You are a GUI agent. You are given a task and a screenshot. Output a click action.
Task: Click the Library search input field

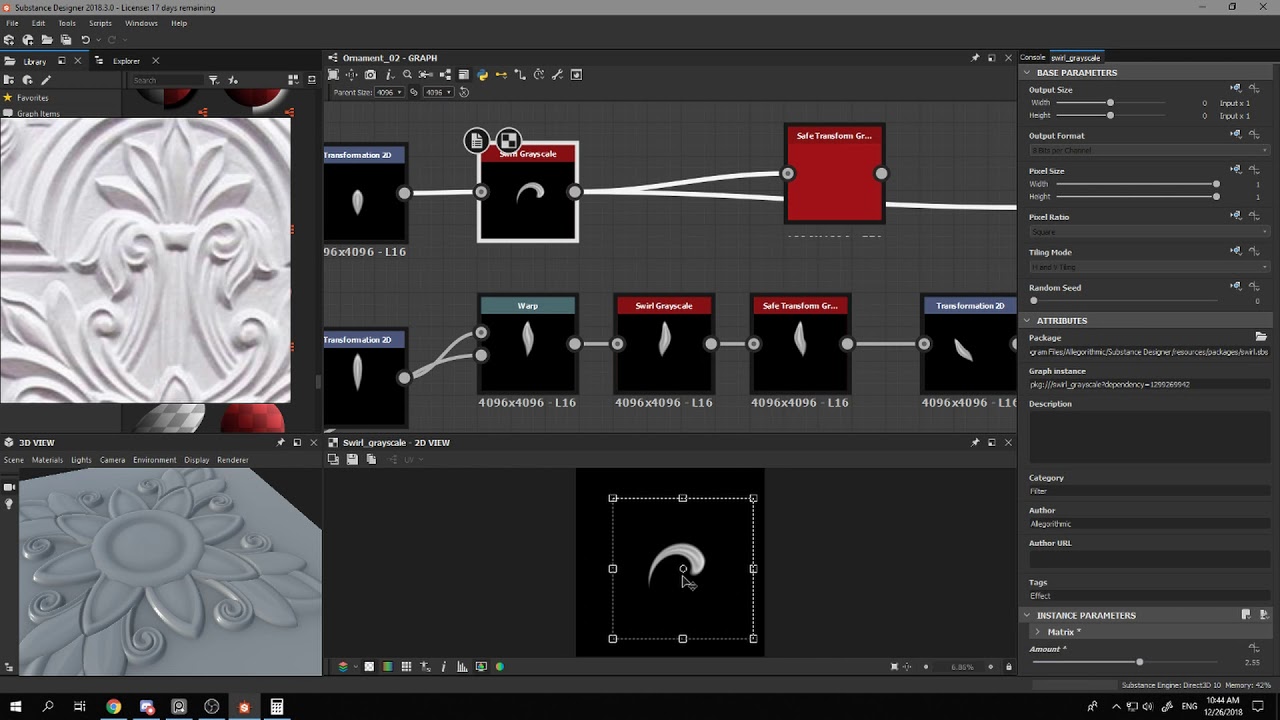coord(165,80)
